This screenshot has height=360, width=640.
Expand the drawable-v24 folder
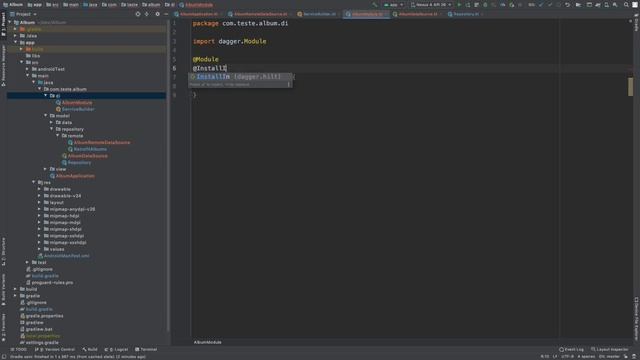point(40,196)
